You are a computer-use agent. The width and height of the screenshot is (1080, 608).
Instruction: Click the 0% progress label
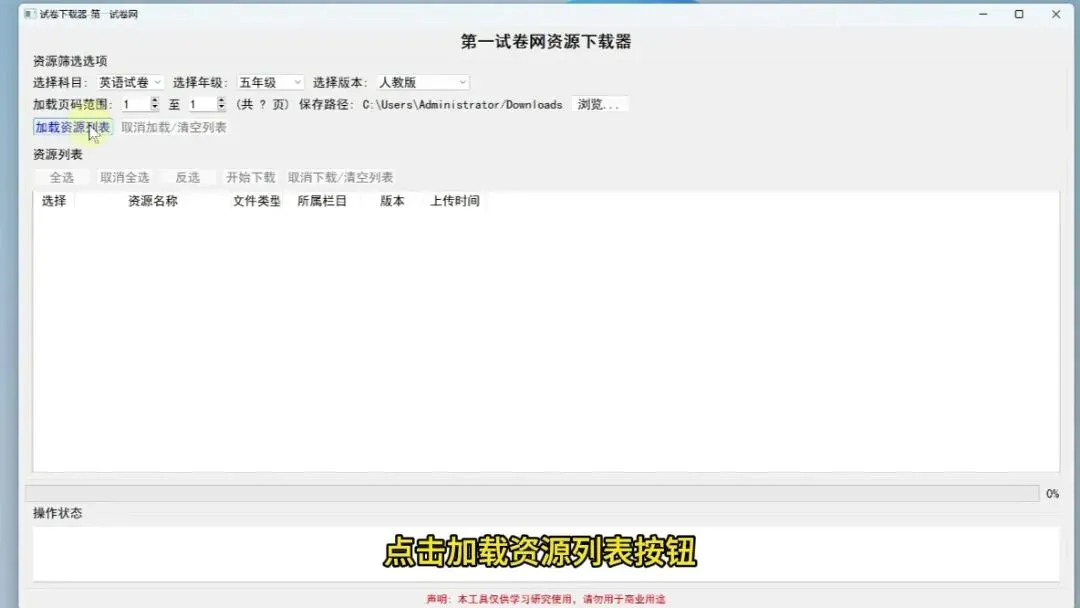pyautogui.click(x=1052, y=494)
